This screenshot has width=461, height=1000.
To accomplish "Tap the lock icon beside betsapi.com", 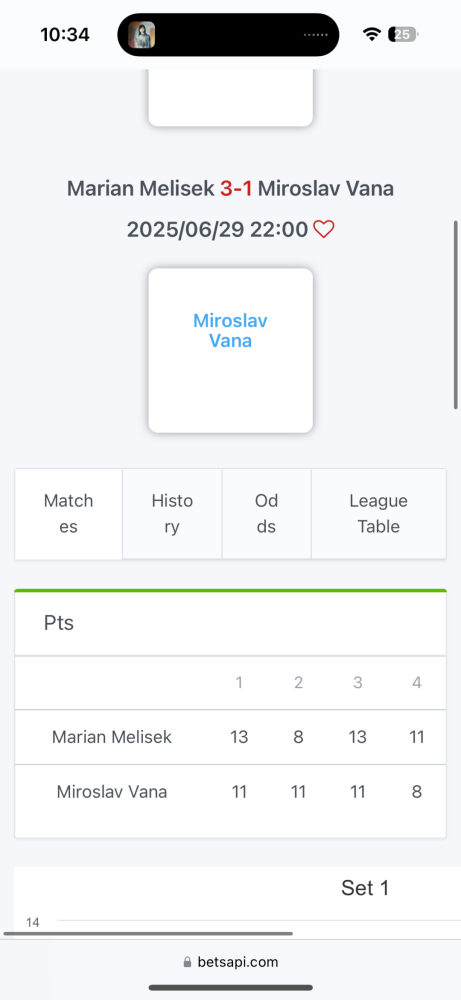I will [187, 962].
